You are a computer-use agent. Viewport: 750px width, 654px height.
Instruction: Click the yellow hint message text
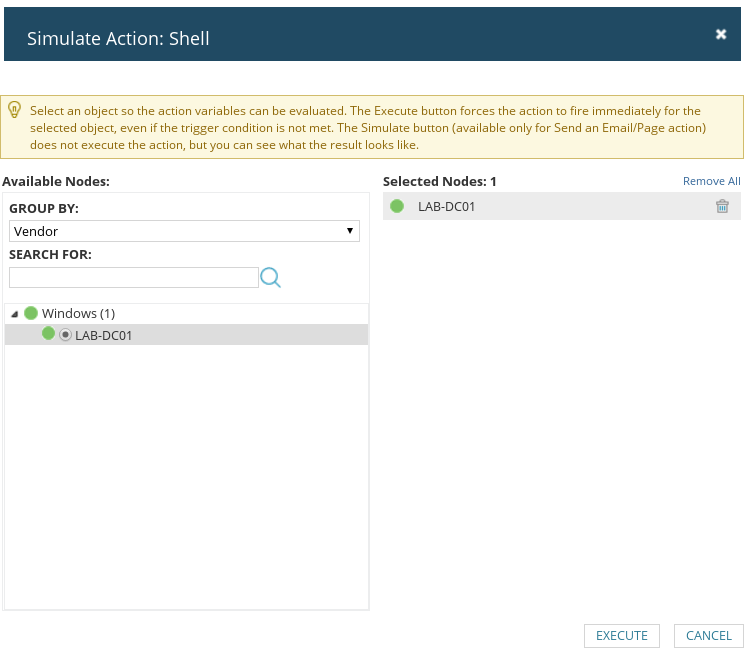pos(368,128)
